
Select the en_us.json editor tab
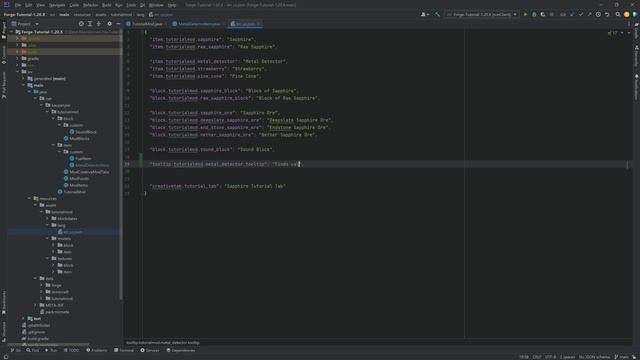(x=245, y=24)
